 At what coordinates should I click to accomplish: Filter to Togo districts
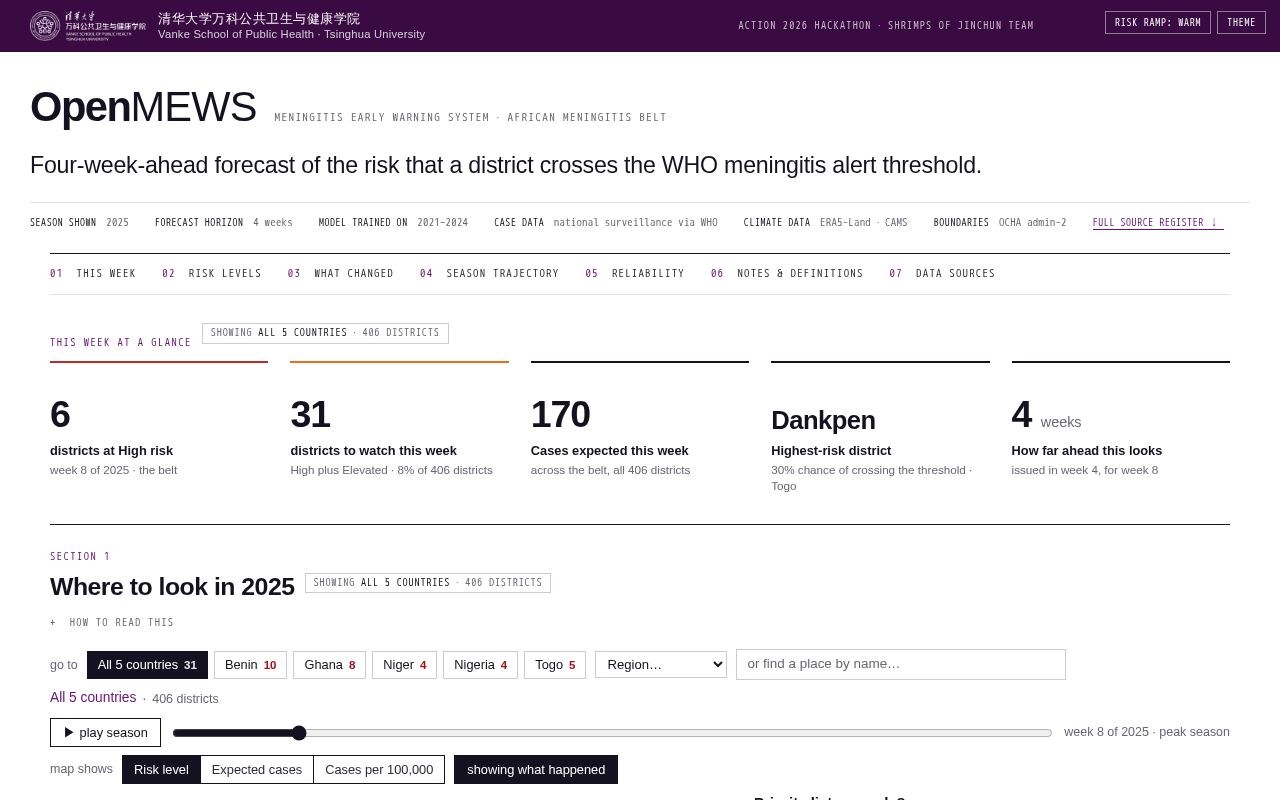click(555, 665)
